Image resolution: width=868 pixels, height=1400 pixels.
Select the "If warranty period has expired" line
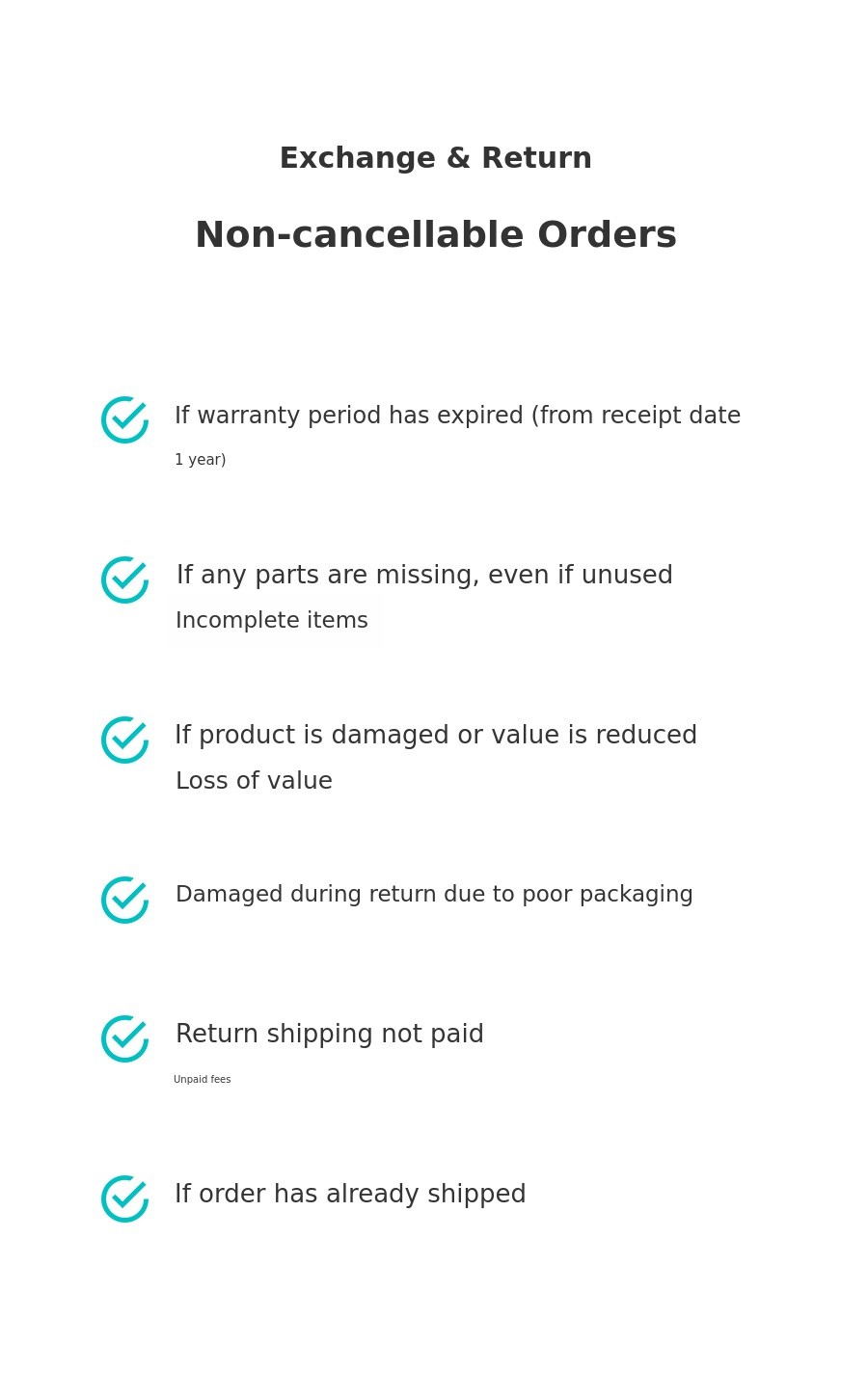pos(457,416)
